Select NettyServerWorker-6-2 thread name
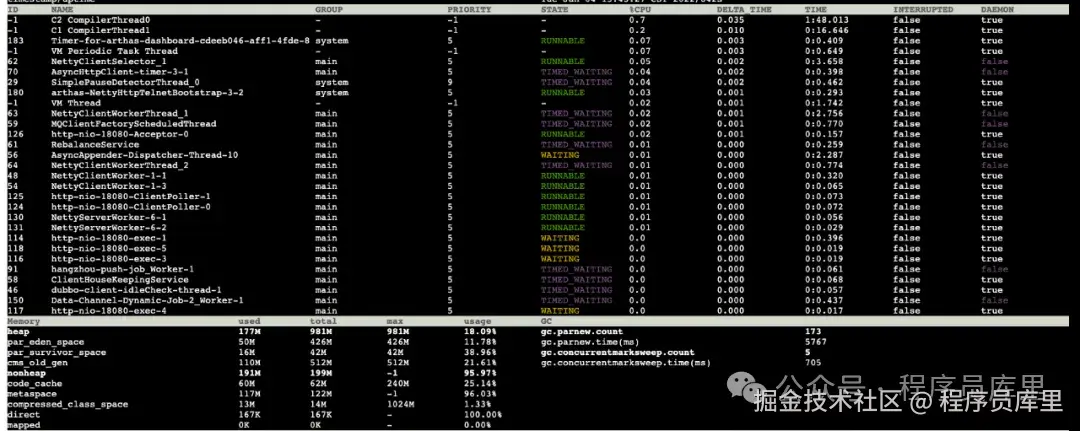The image size is (1080, 431). pyautogui.click(x=109, y=228)
